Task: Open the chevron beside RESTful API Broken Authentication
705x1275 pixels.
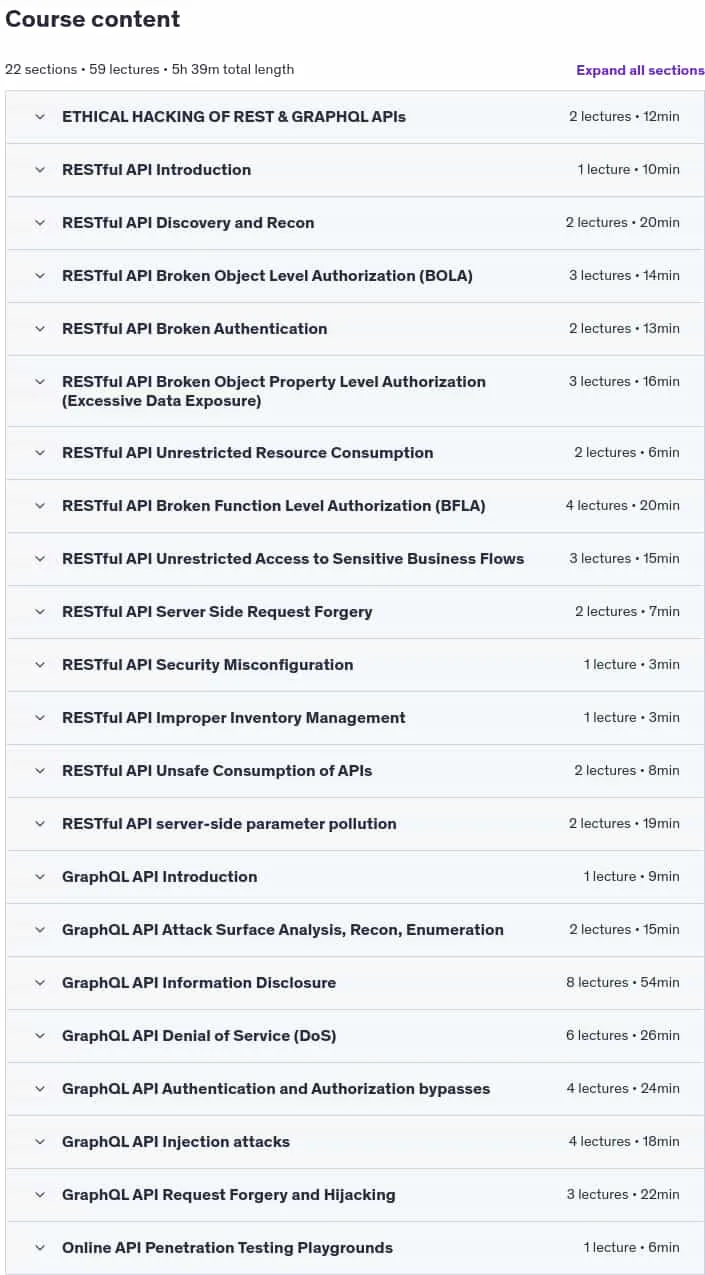Action: 40,329
